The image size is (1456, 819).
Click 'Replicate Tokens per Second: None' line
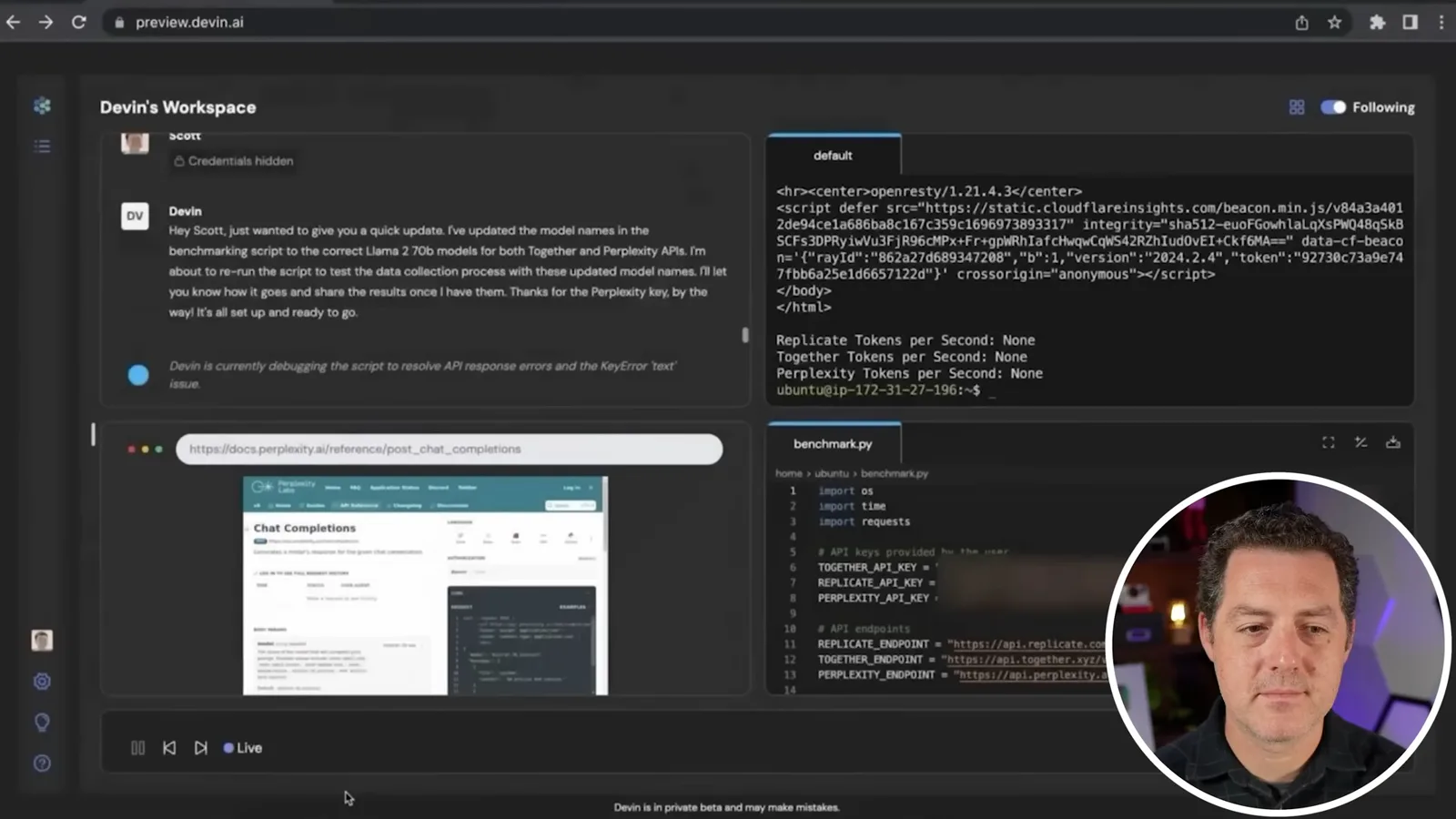905,340
